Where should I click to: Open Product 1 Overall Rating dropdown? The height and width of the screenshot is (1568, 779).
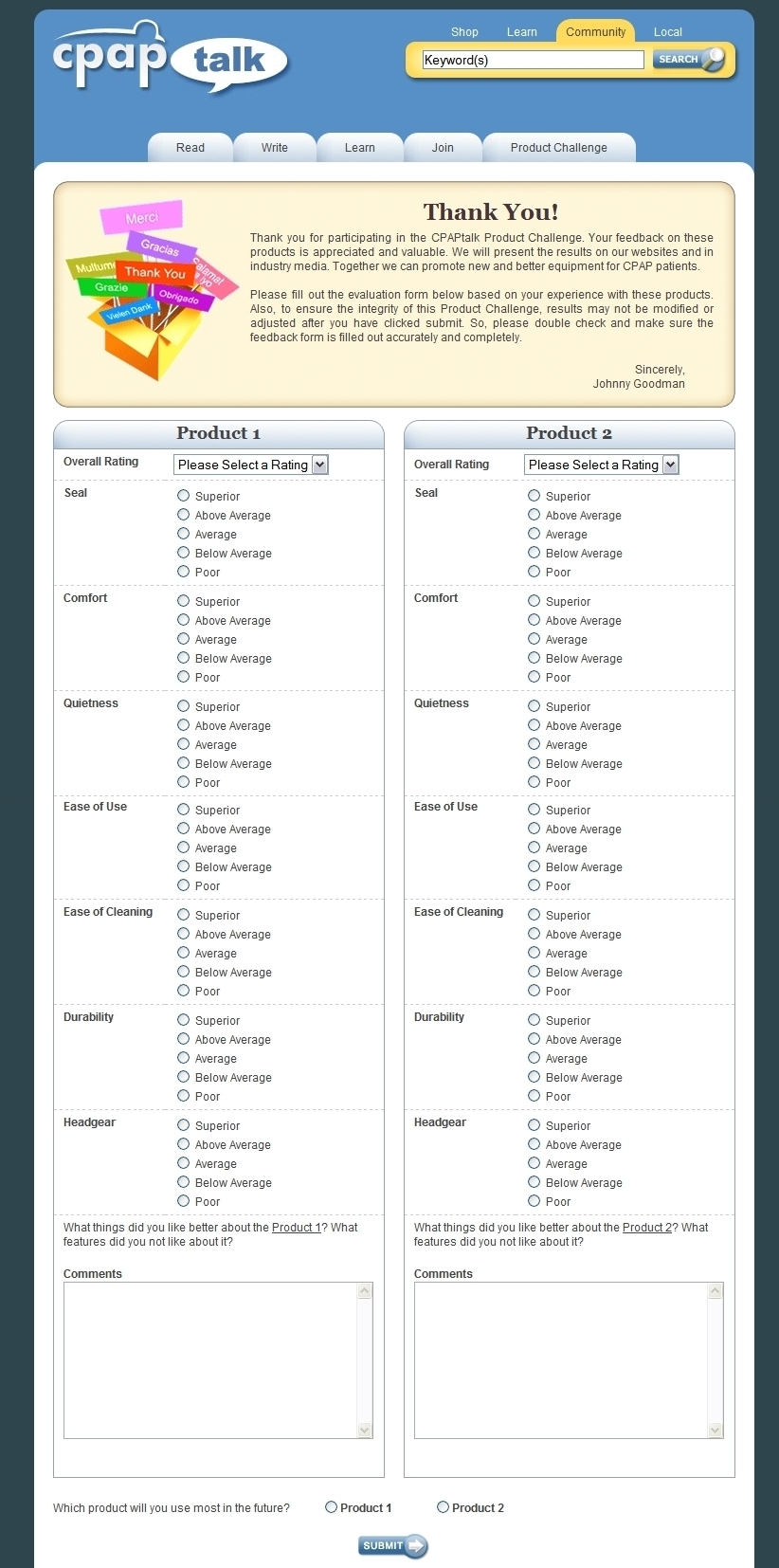tap(251, 465)
